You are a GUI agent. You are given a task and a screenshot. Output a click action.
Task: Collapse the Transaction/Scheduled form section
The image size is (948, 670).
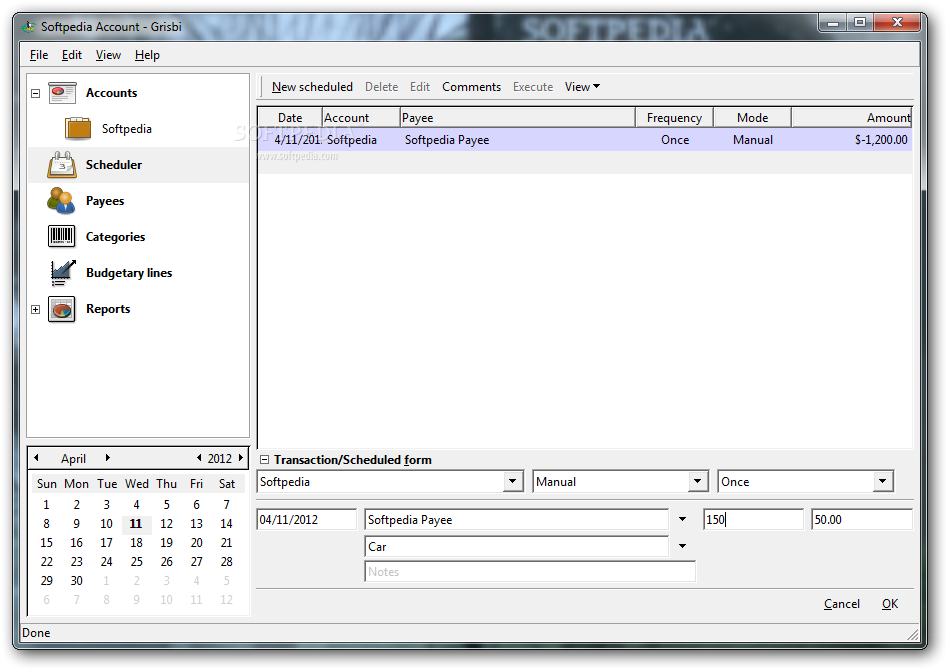264,460
